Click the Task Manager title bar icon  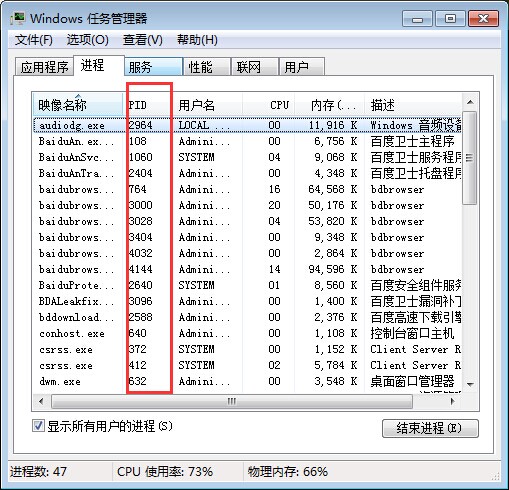click(17, 18)
